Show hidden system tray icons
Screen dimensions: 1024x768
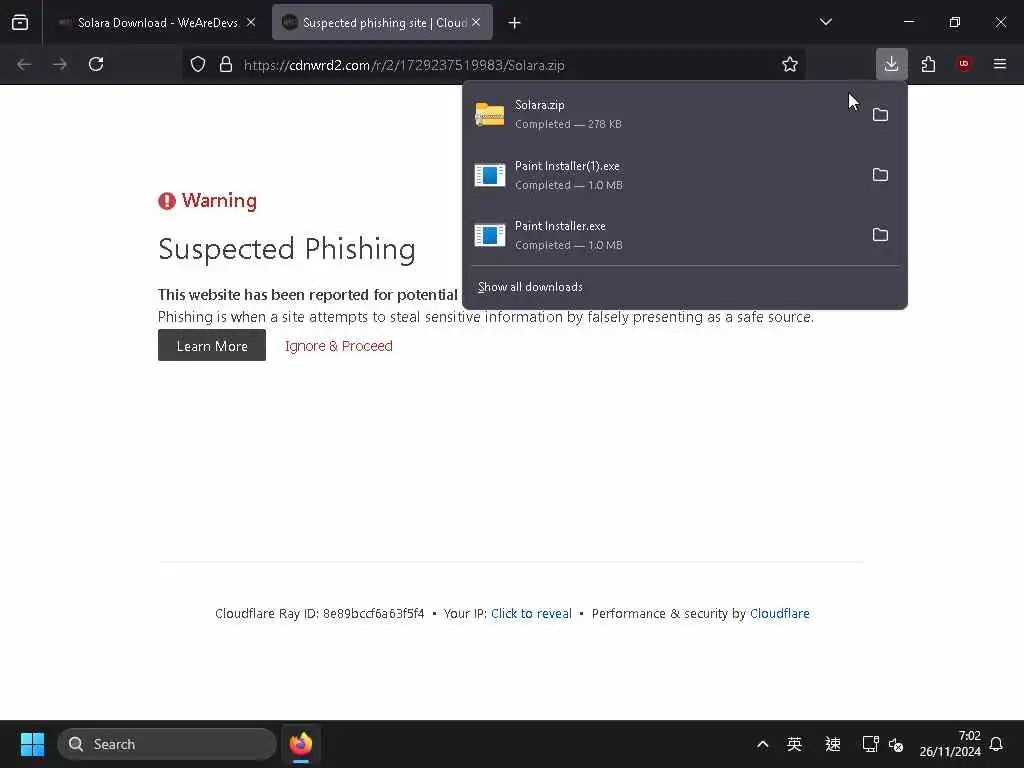pos(762,744)
